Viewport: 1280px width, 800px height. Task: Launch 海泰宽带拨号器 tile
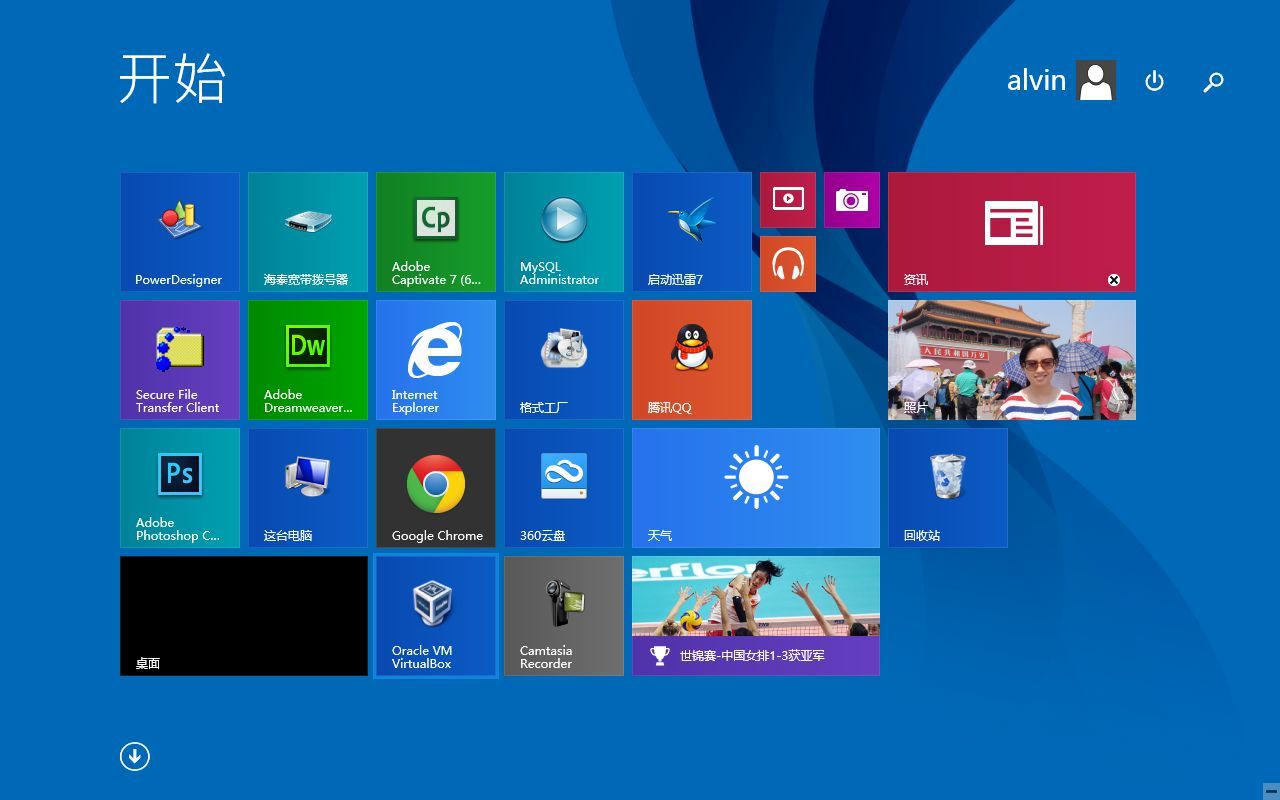[308, 232]
